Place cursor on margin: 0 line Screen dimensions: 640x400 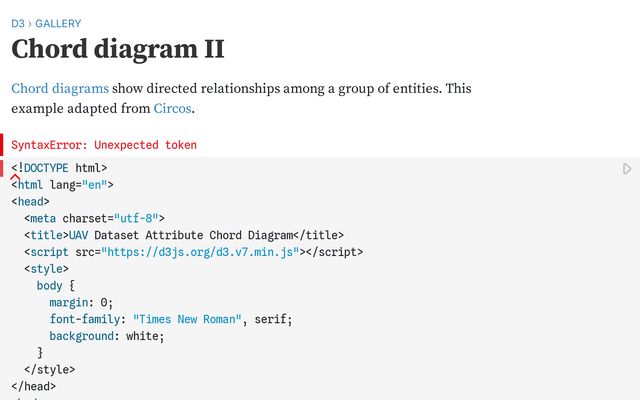[81, 302]
